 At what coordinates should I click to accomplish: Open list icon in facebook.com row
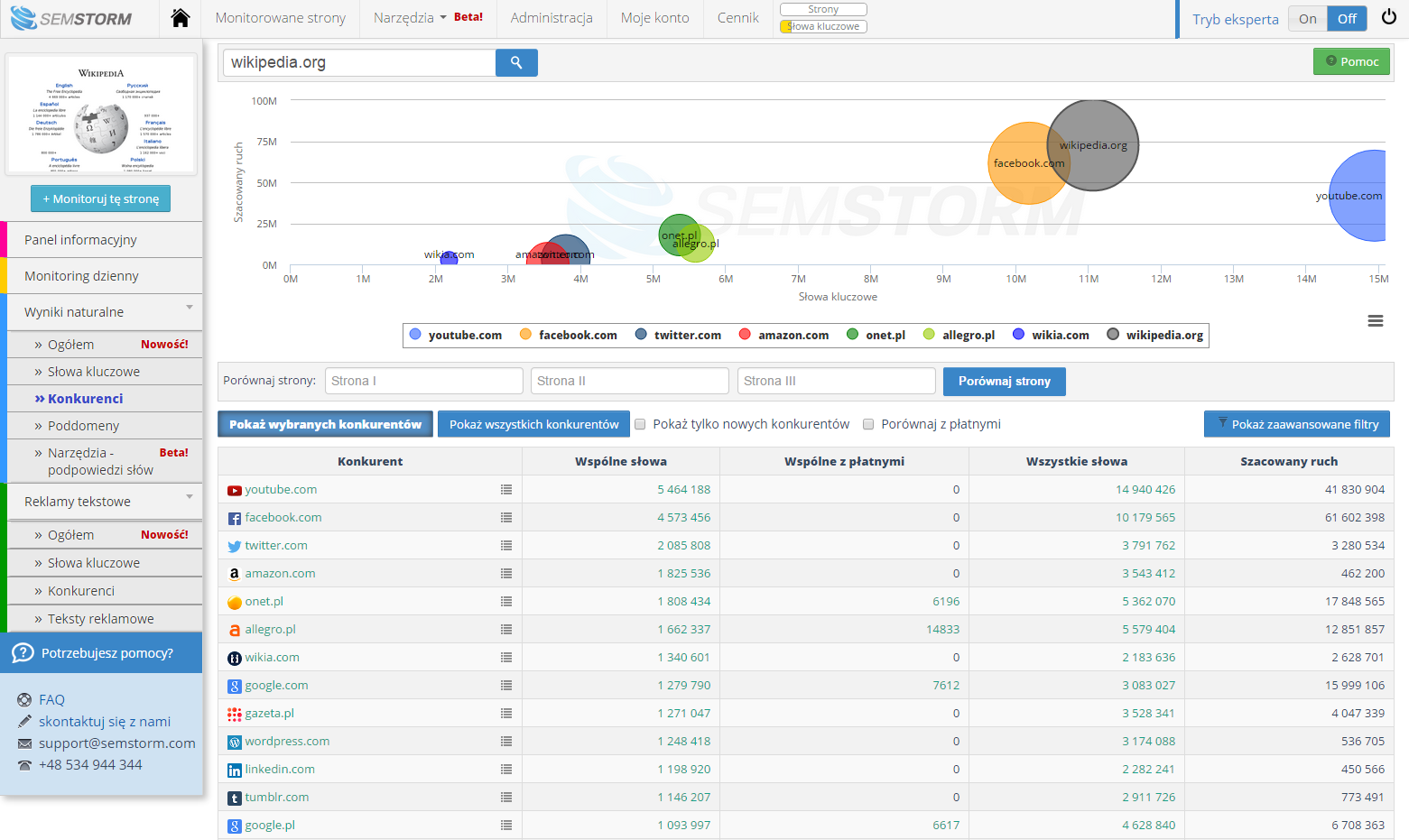pos(506,518)
